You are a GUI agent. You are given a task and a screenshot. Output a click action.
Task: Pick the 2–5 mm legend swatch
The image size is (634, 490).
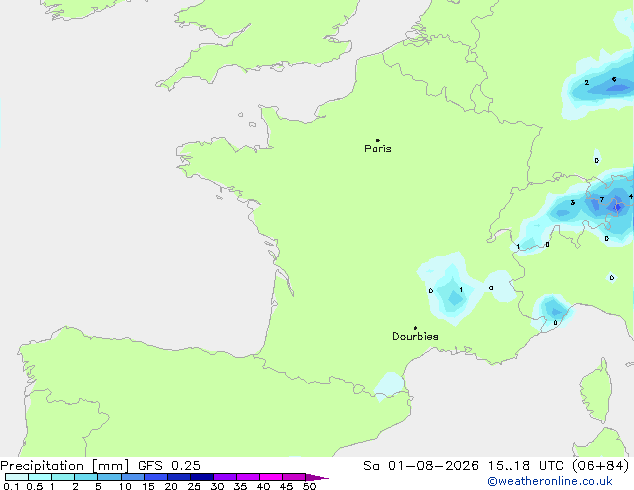86,477
